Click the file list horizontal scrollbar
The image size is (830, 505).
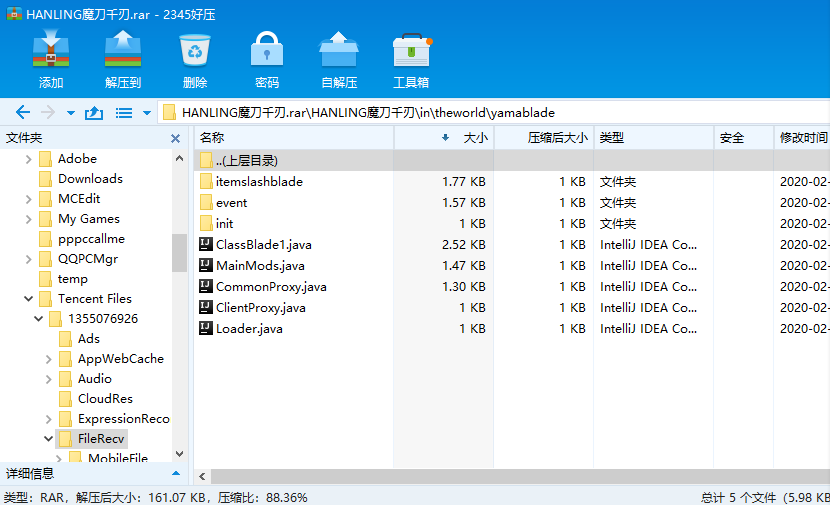coord(520,476)
